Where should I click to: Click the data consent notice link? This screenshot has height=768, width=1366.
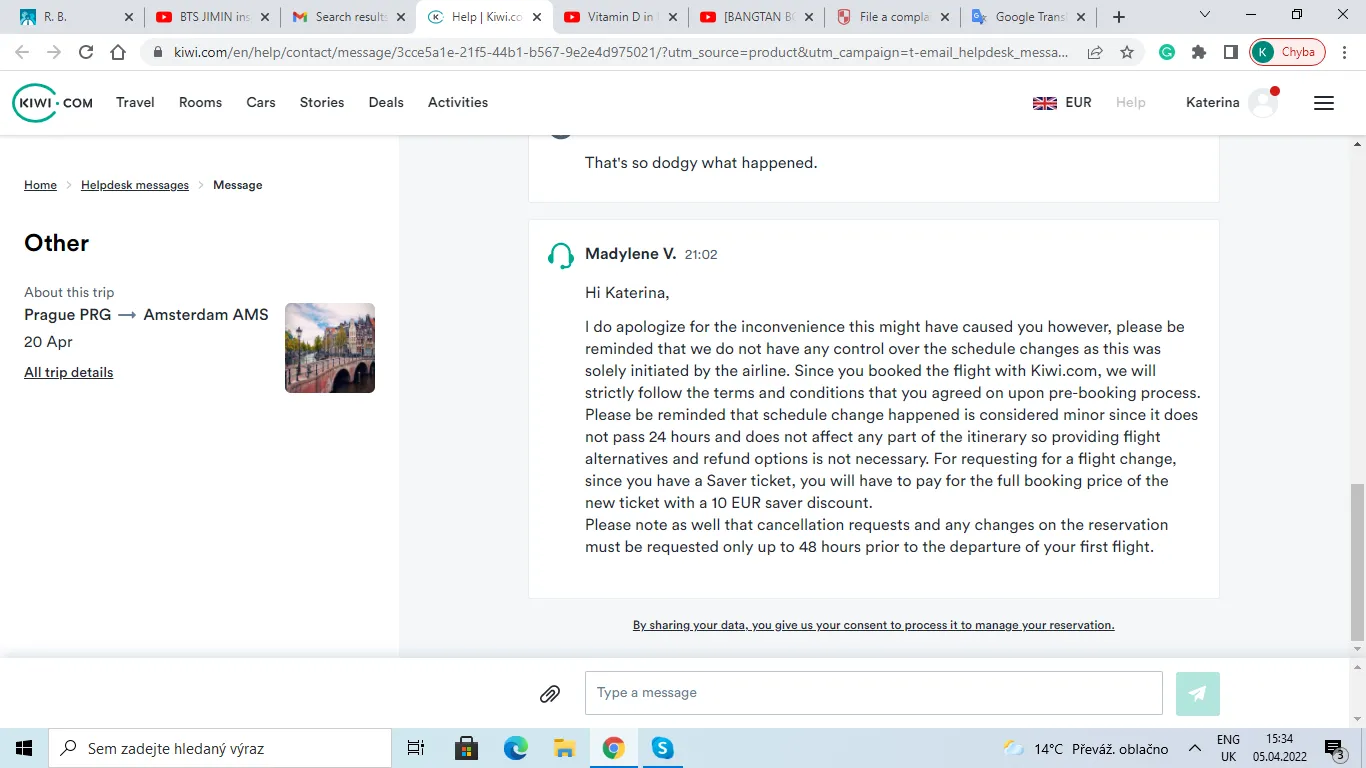(x=873, y=625)
